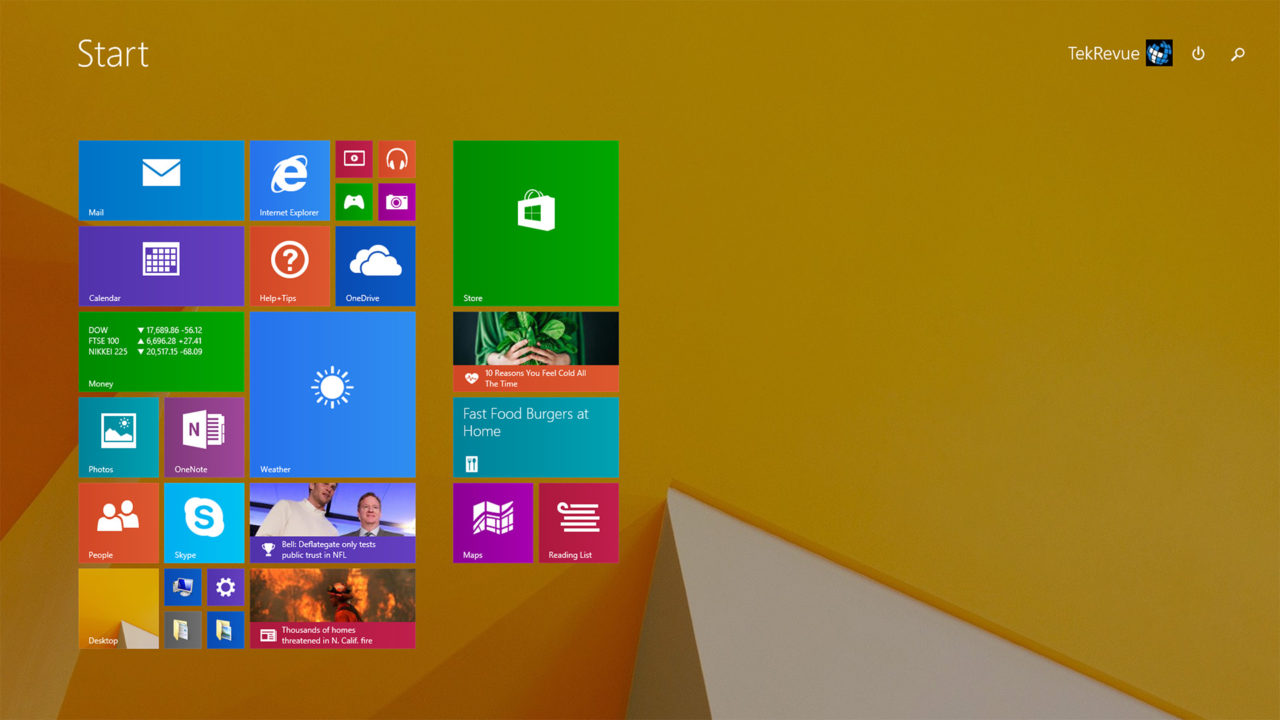Open the Desktop tile
The image size is (1280, 720).
pyautogui.click(x=119, y=609)
